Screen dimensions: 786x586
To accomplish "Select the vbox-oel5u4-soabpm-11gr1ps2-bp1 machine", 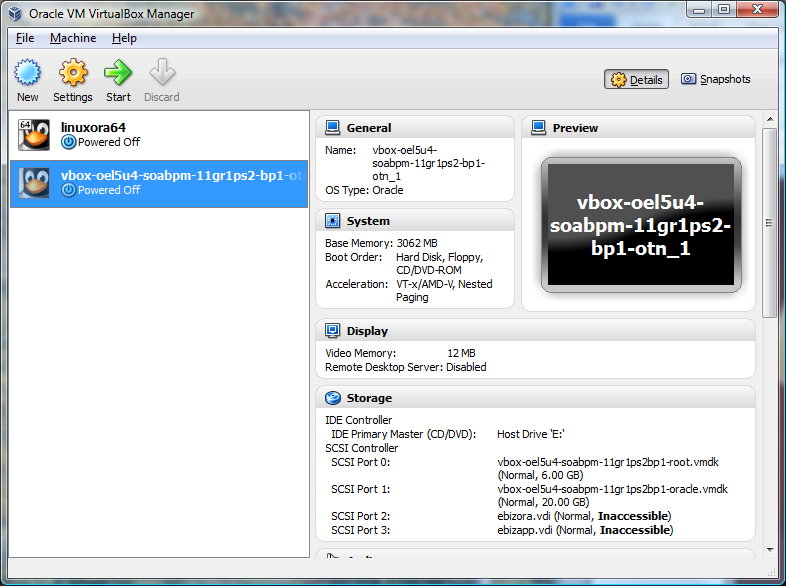I will (159, 183).
